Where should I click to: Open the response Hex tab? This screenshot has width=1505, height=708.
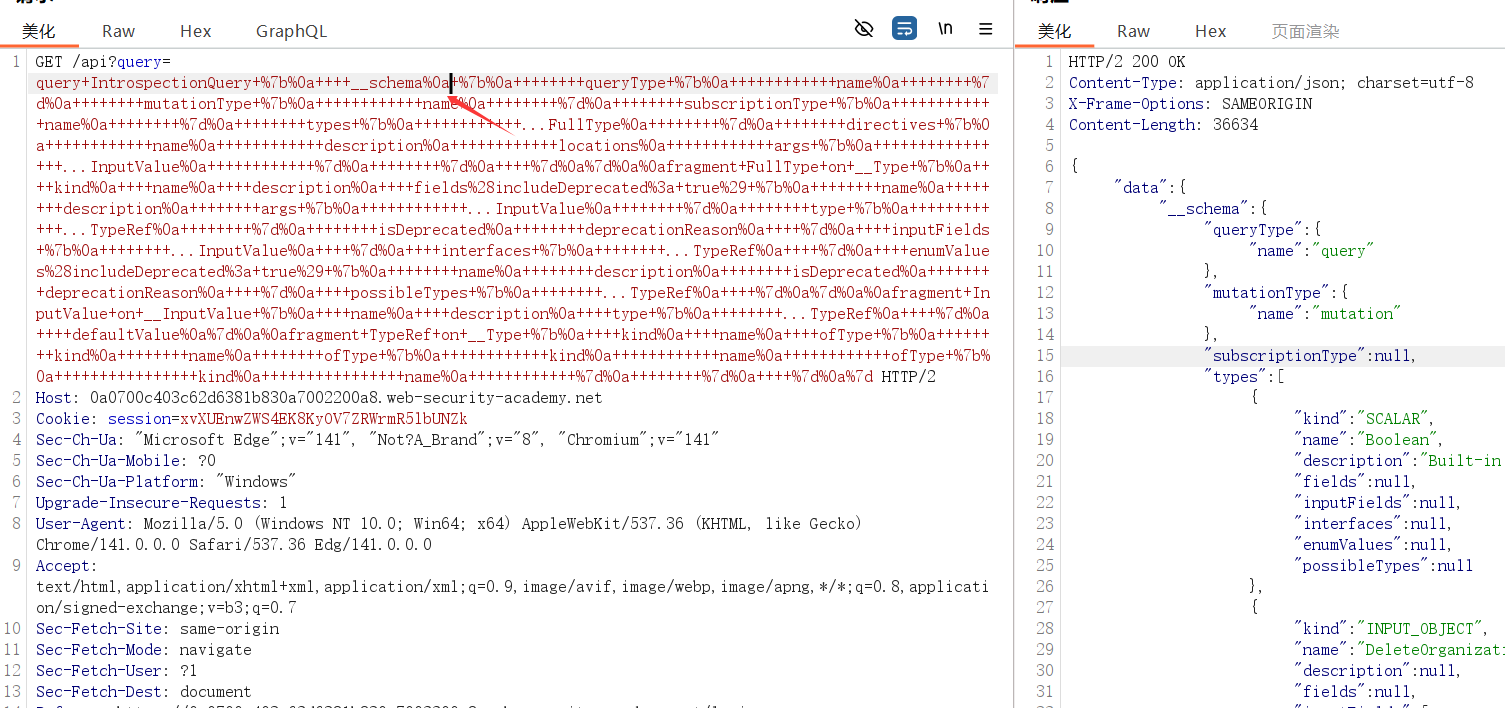click(x=1210, y=31)
